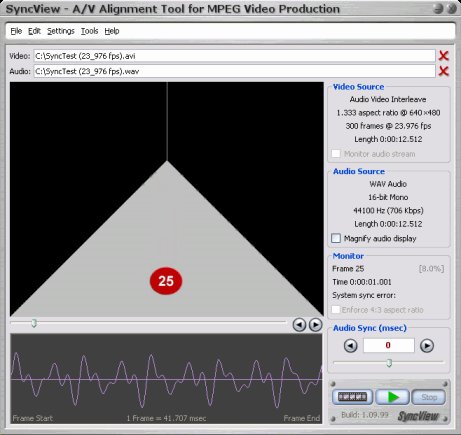Click the Audio Sync msec value field
Image resolution: width=461 pixels, height=435 pixels.
pos(389,345)
